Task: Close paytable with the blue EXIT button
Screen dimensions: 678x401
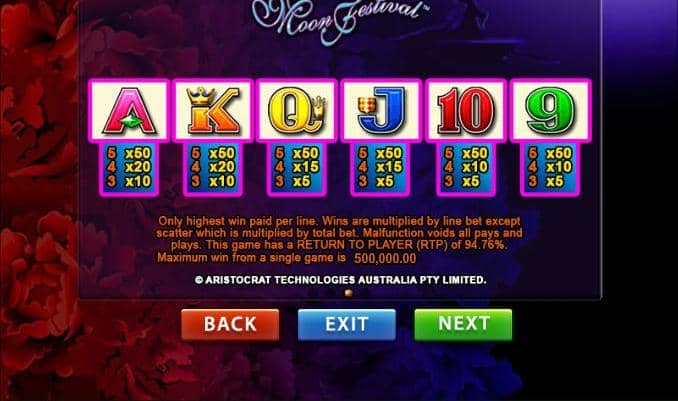Action: (347, 324)
